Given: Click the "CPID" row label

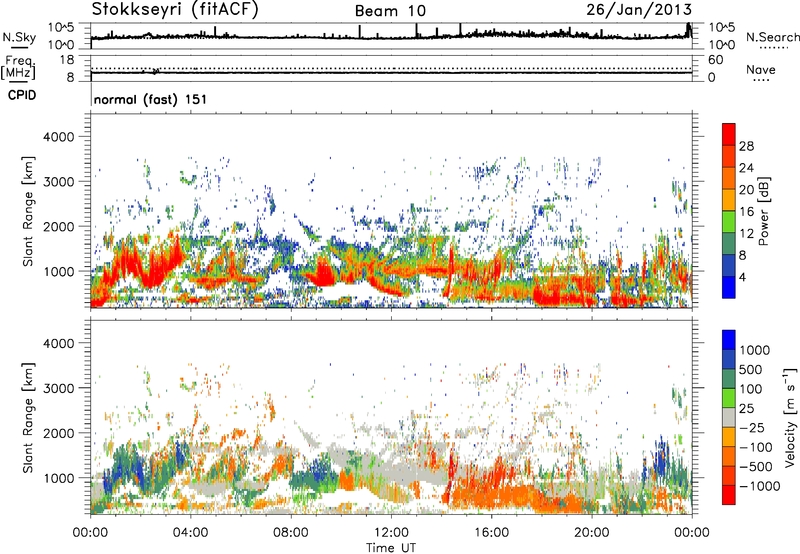Looking at the screenshot, I should pyautogui.click(x=22, y=95).
